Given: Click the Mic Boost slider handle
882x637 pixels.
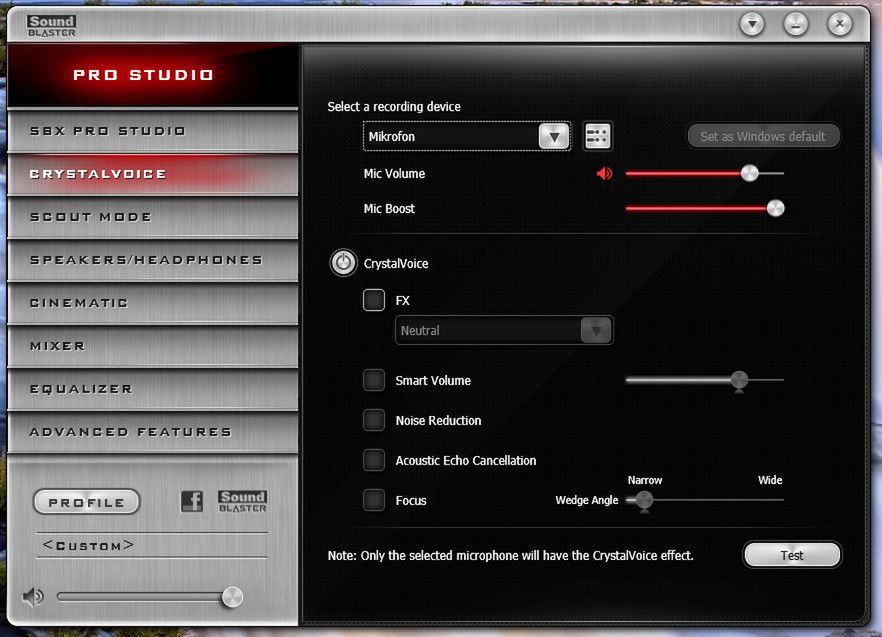Looking at the screenshot, I should (x=776, y=208).
